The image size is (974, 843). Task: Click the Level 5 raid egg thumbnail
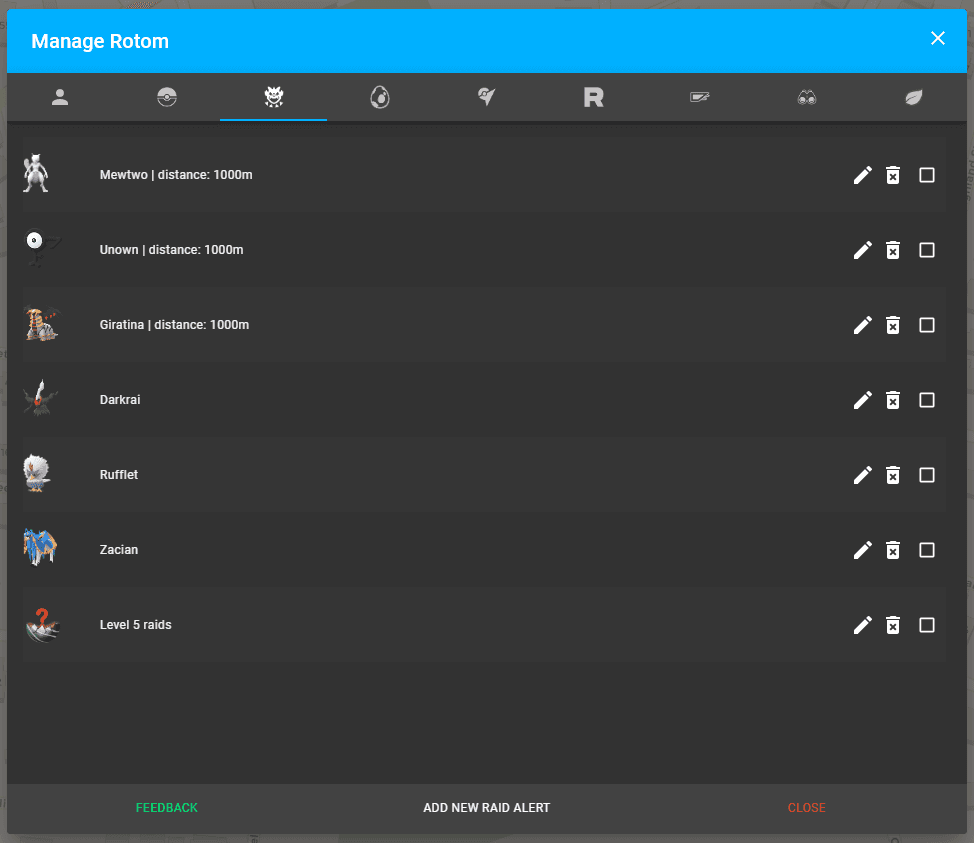pos(42,624)
